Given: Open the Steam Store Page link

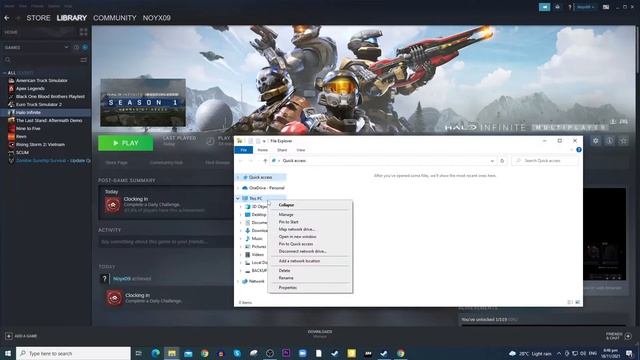Looking at the screenshot, I should 116,162.
